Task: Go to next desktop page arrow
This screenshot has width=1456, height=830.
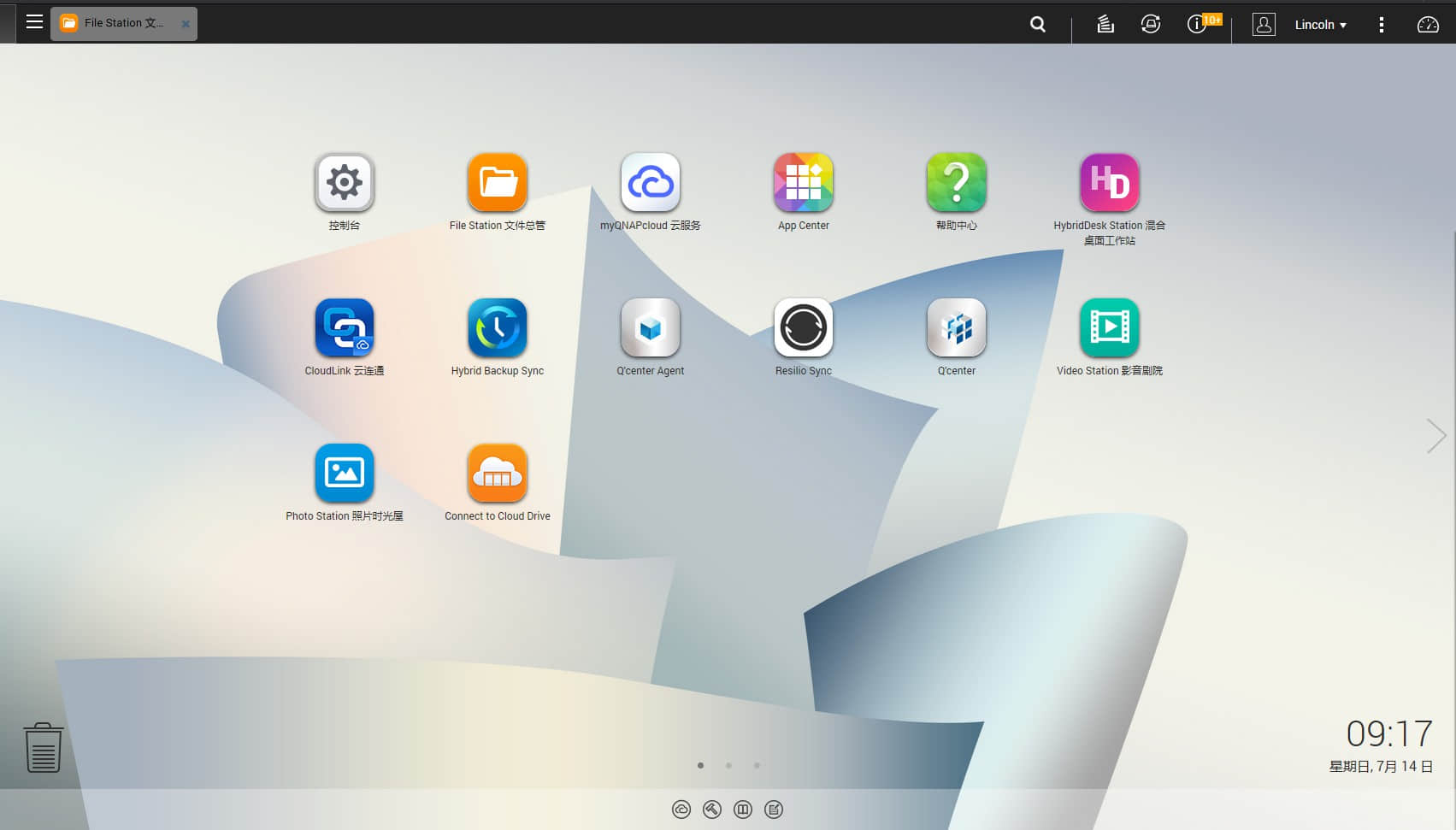Action: [x=1436, y=436]
